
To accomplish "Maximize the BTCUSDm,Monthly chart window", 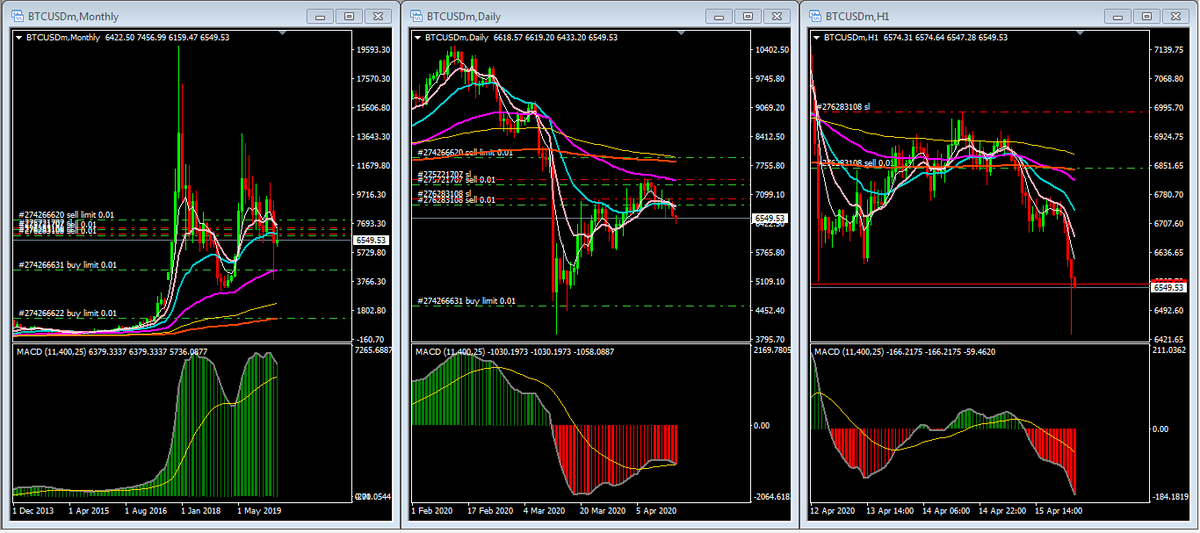I will [349, 16].
